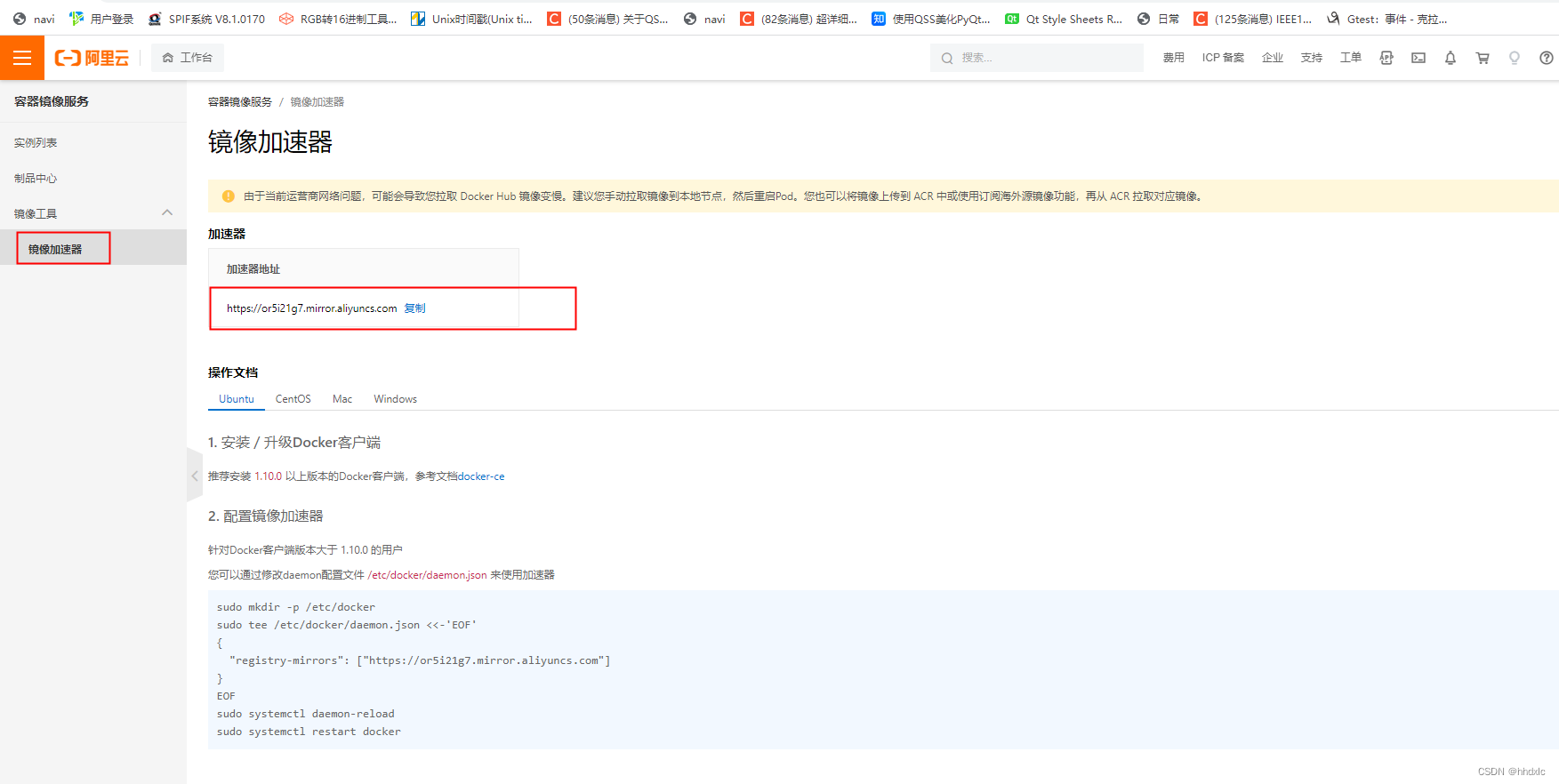The image size is (1559, 784).
Task: Open the 工单 ticket menu
Action: click(1351, 58)
